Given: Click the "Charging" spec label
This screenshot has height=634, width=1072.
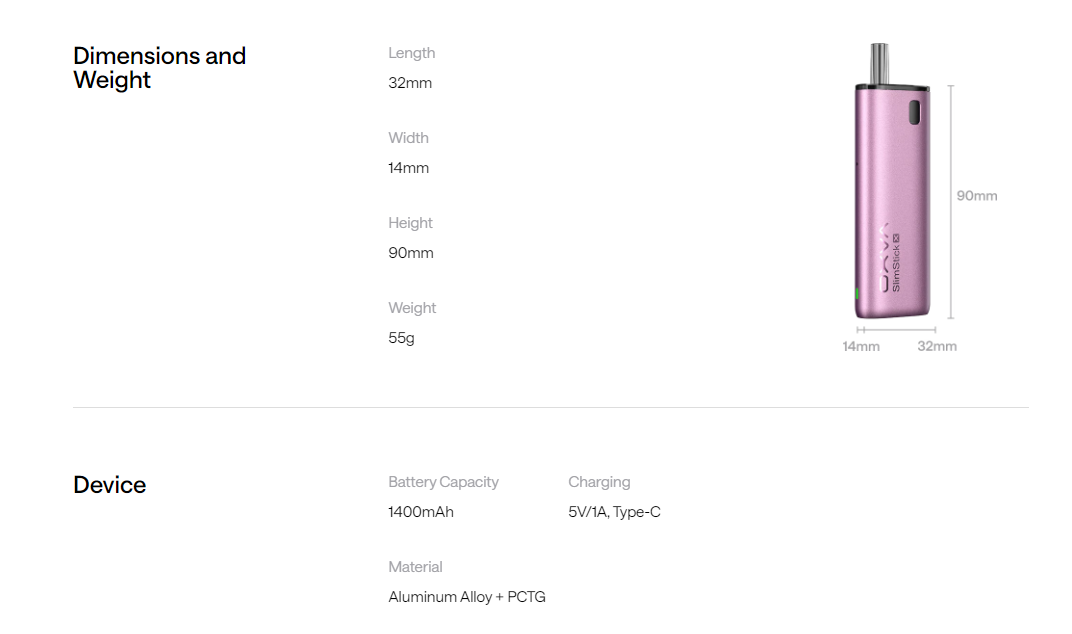Looking at the screenshot, I should 599,482.
